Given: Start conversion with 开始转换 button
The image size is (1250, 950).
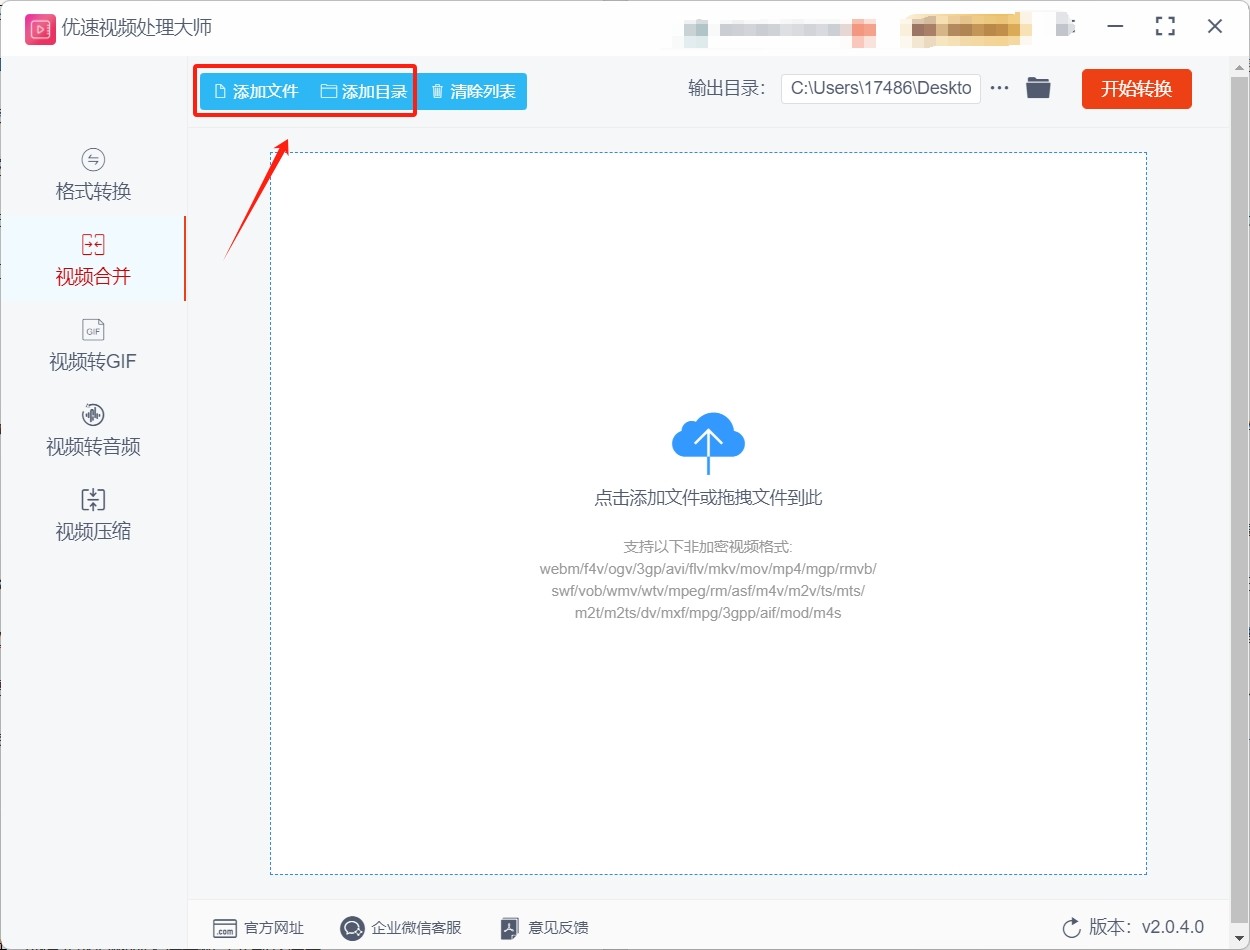Looking at the screenshot, I should [1136, 89].
